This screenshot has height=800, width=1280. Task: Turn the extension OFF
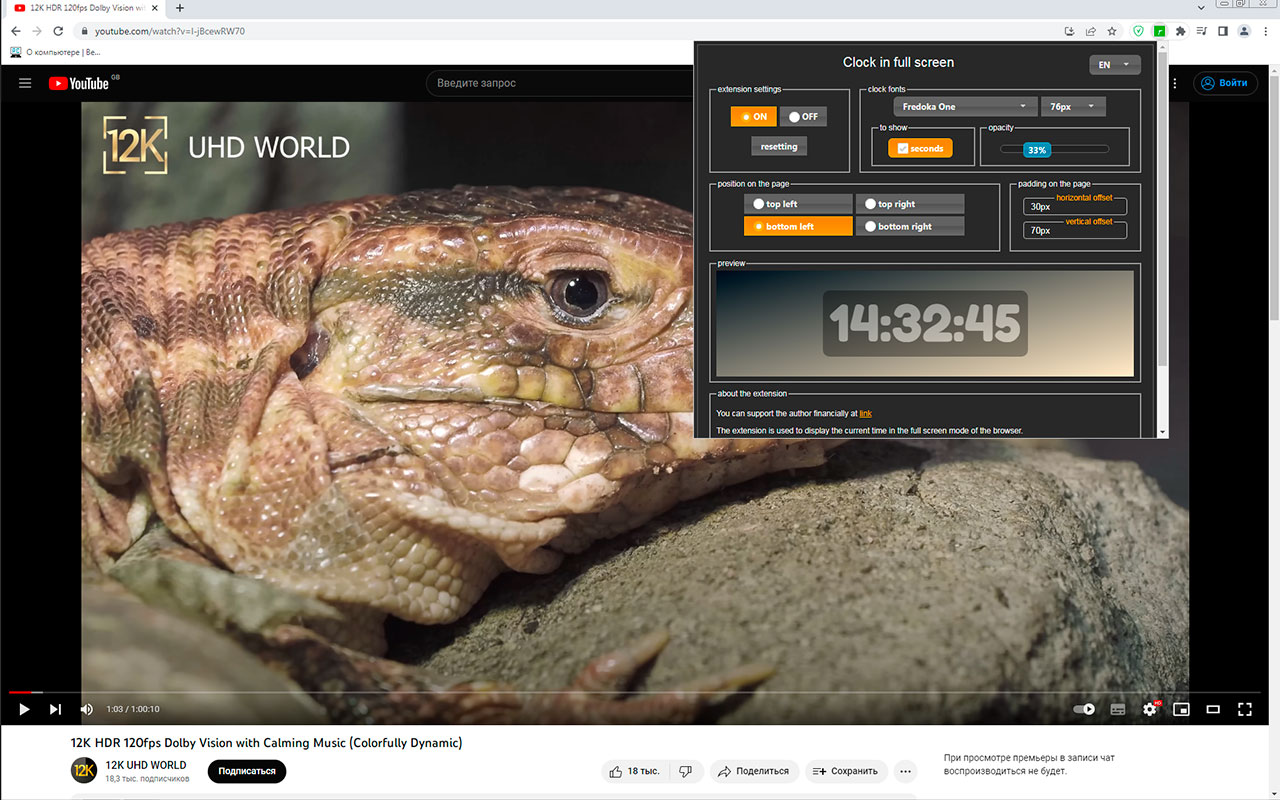point(803,117)
